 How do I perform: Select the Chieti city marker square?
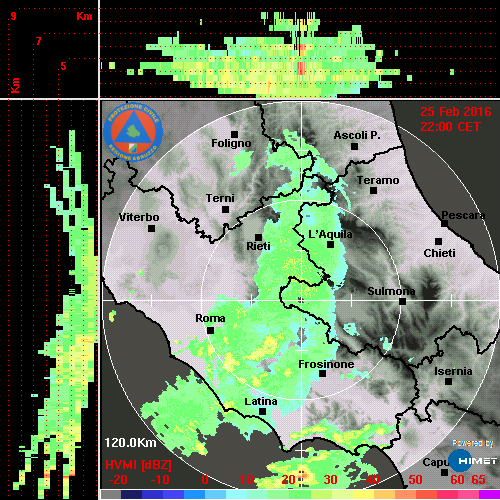click(x=438, y=241)
